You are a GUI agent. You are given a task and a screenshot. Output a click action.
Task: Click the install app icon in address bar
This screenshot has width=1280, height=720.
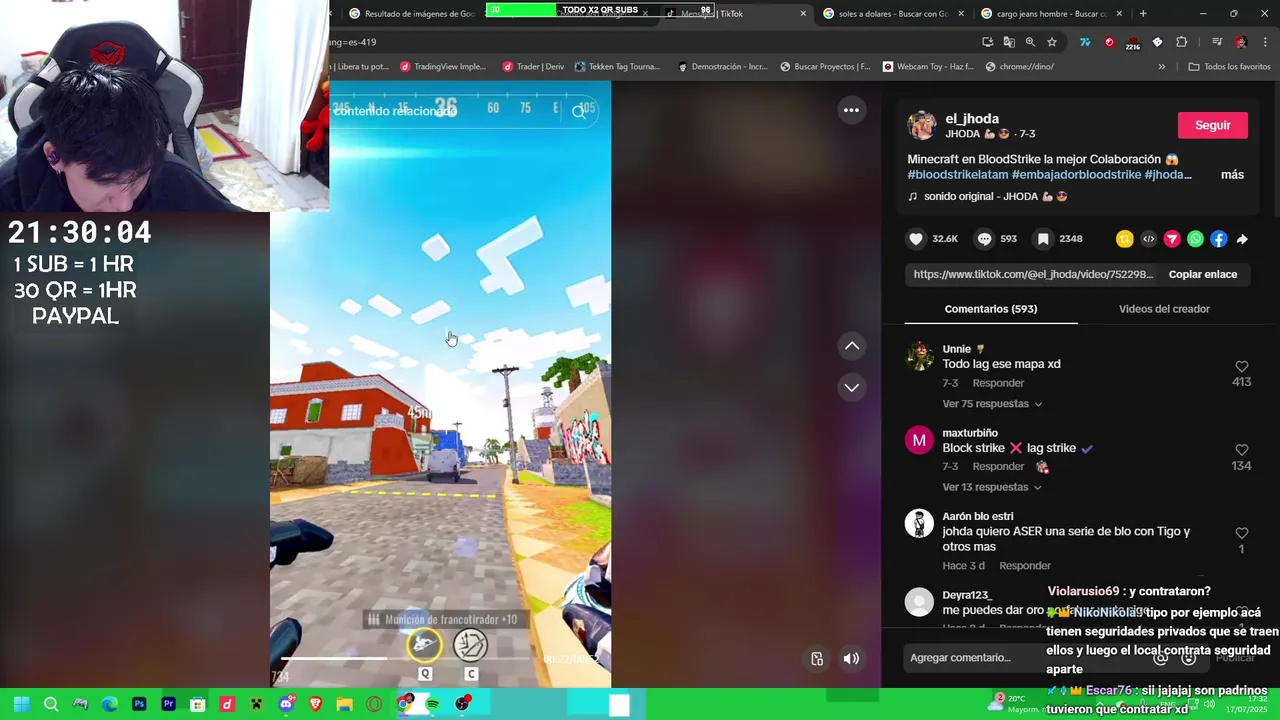point(988,42)
